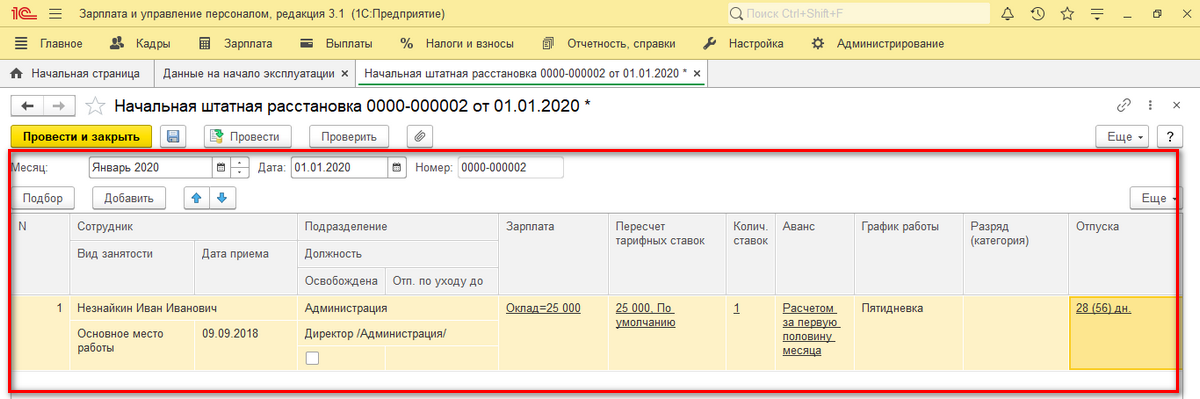Open the Администрирование menu section
Image resolution: width=1200 pixels, height=399 pixels.
coord(878,44)
